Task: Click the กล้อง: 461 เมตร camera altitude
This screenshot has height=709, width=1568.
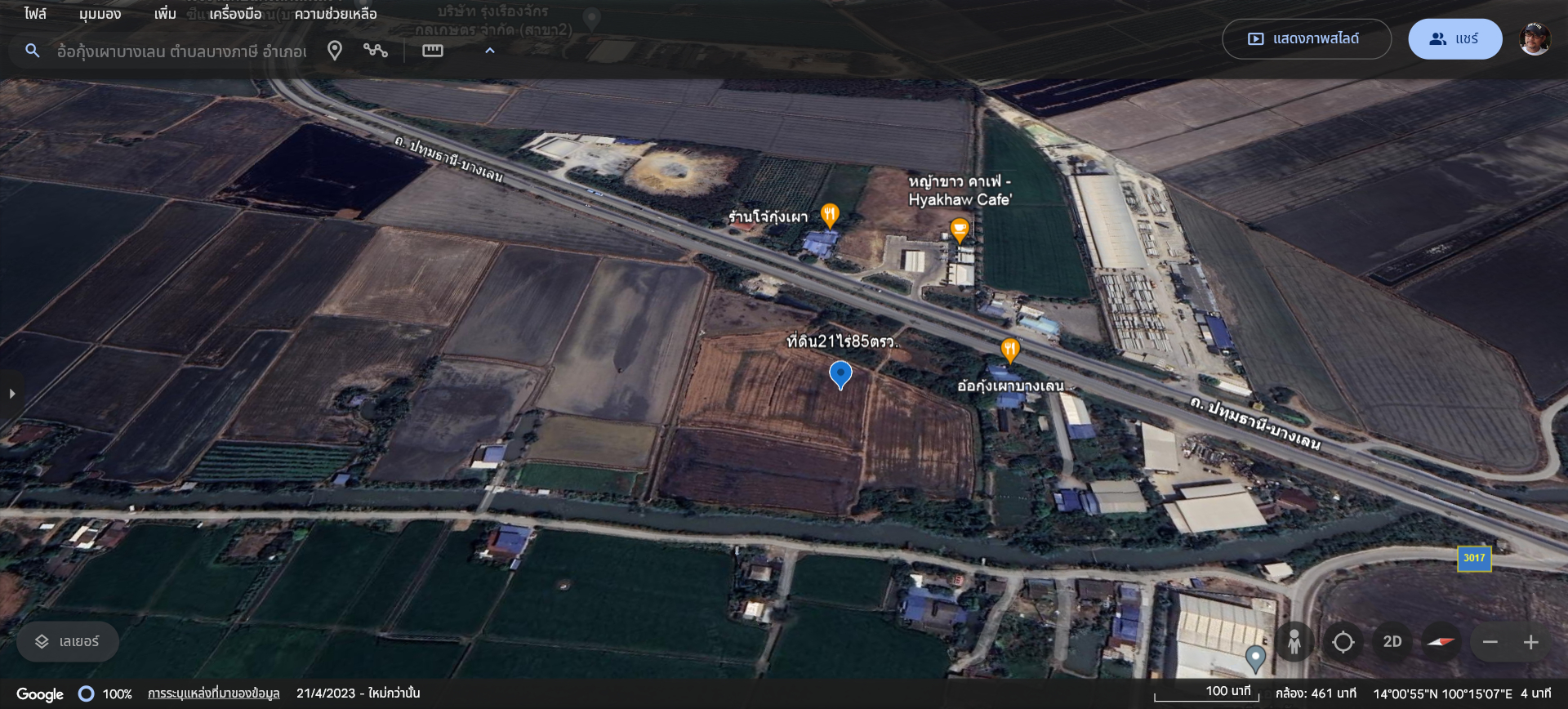Action: pos(1316,693)
